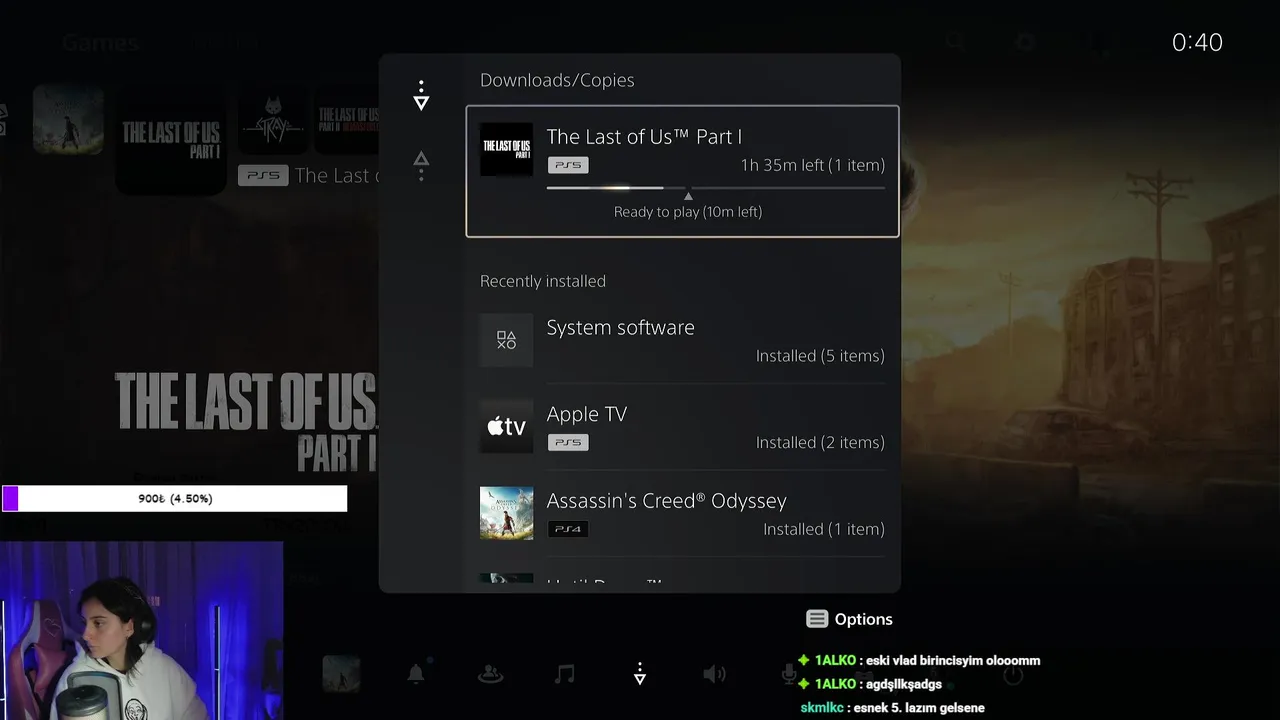Switch to the Uploads tab icon
1280x720 pixels.
pos(421,165)
